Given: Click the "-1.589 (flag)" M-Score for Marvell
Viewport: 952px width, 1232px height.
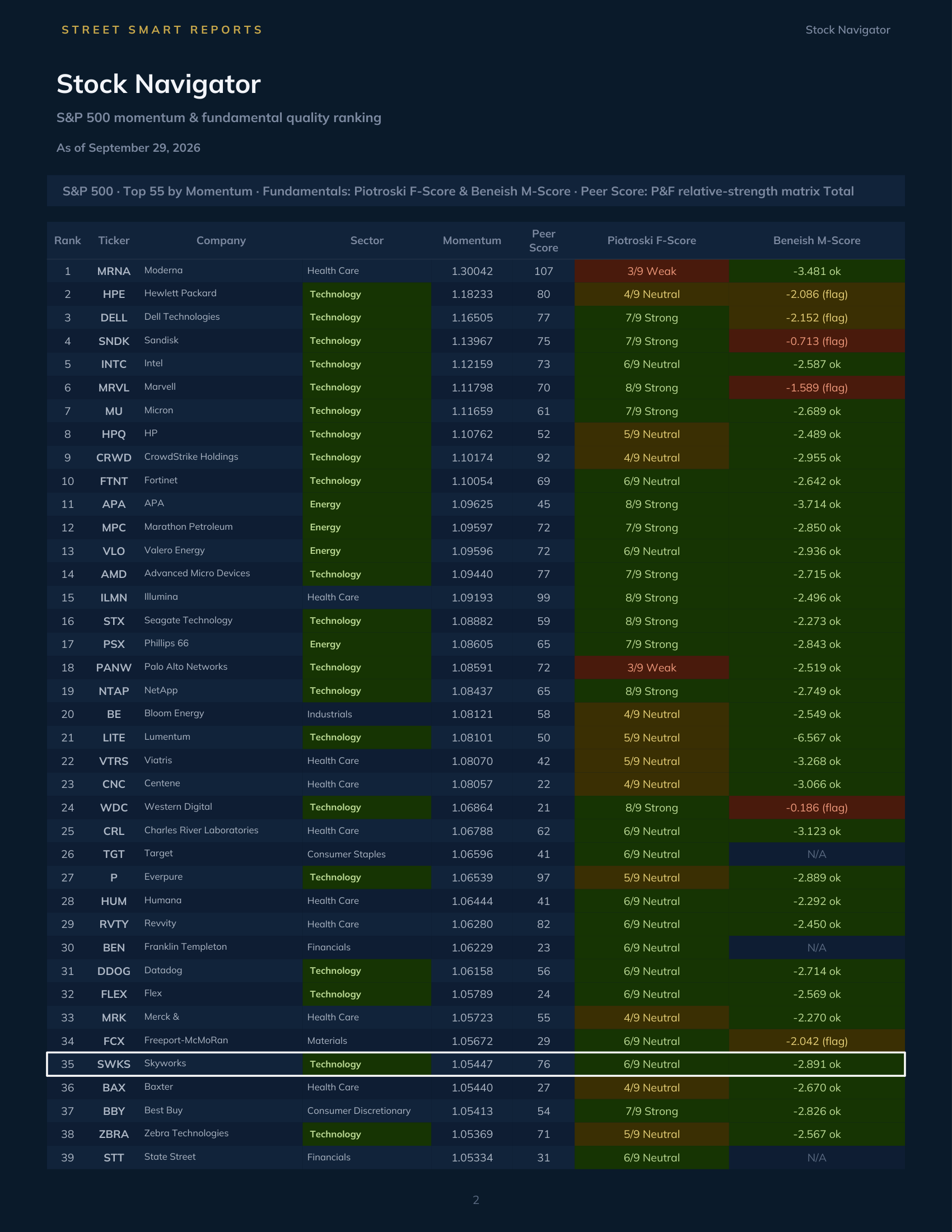Looking at the screenshot, I should coord(816,388).
